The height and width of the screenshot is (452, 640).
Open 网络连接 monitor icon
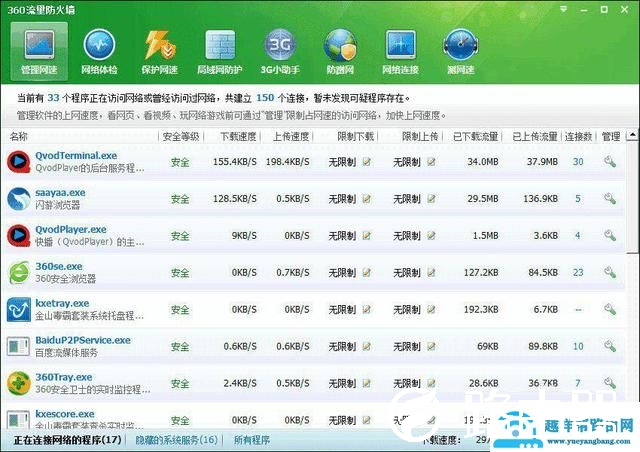400,51
